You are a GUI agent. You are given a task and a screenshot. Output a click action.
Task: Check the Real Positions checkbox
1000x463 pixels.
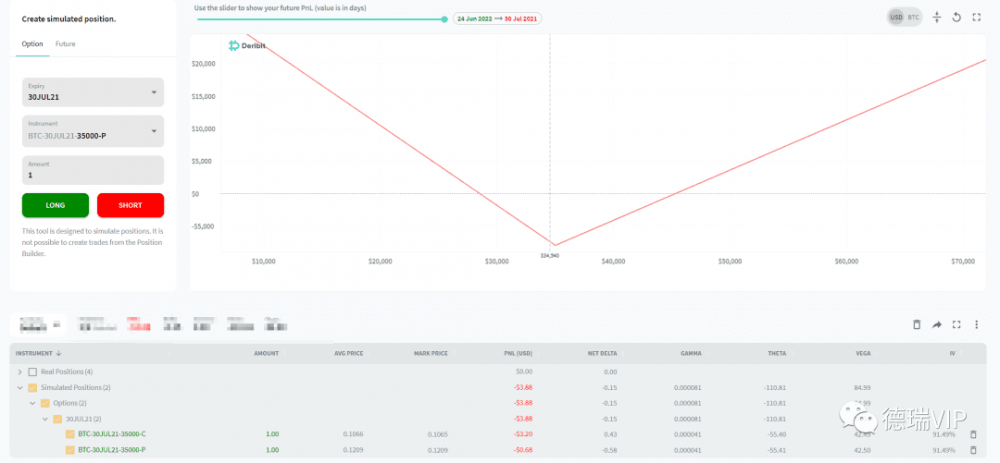pyautogui.click(x=32, y=372)
